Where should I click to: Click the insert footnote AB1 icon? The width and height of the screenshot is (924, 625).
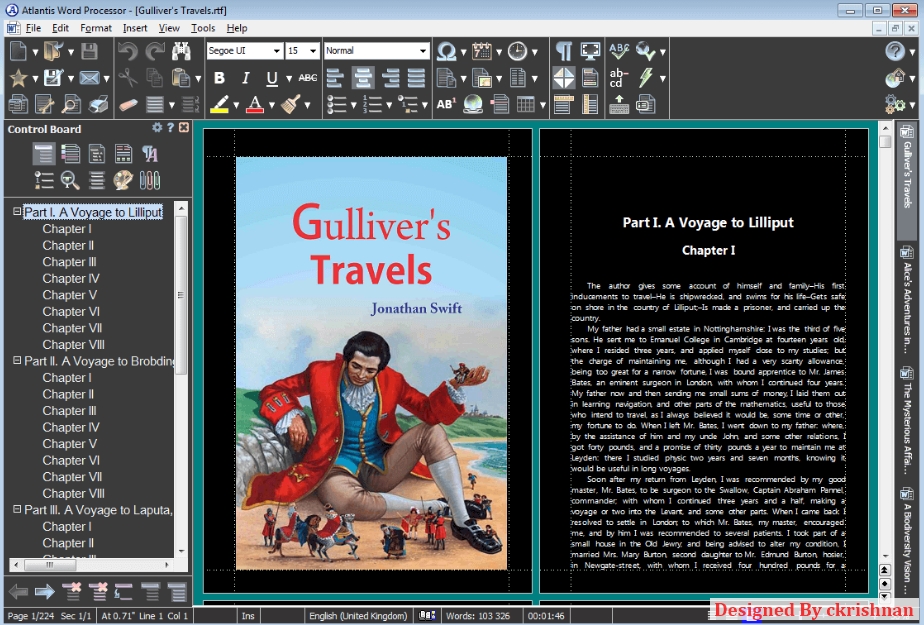(446, 105)
